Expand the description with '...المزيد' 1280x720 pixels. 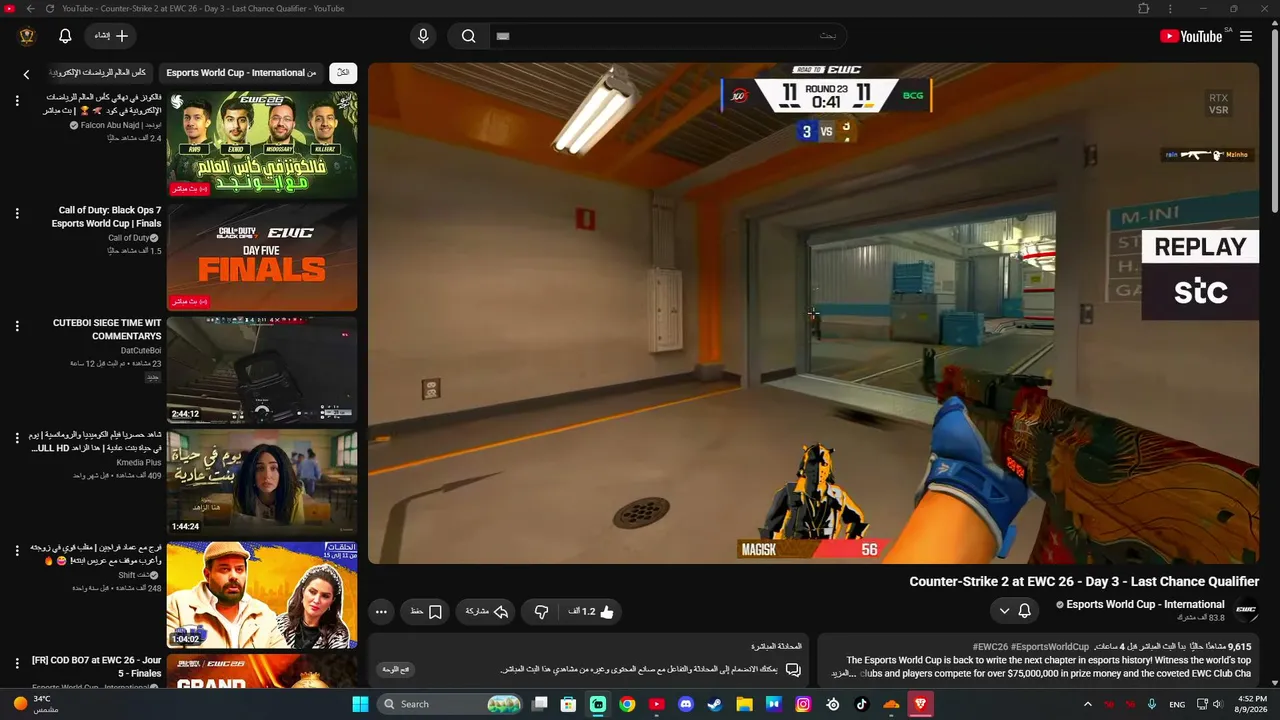(x=844, y=674)
